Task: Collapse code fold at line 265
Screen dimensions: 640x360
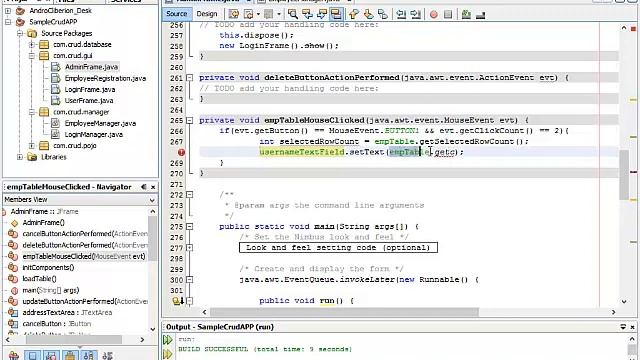Action: 189,120
